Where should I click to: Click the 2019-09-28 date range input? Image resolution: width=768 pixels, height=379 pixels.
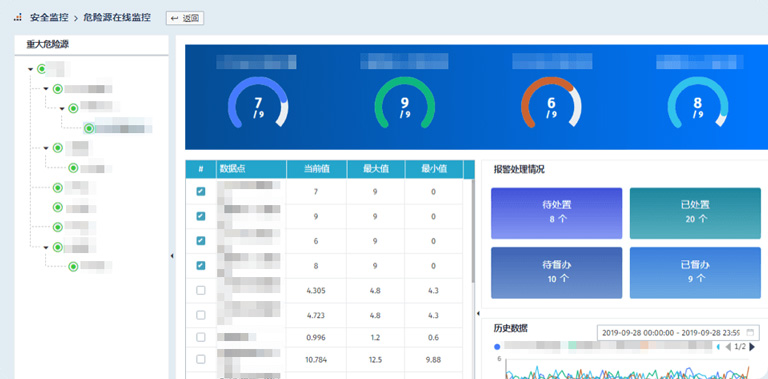(x=678, y=332)
